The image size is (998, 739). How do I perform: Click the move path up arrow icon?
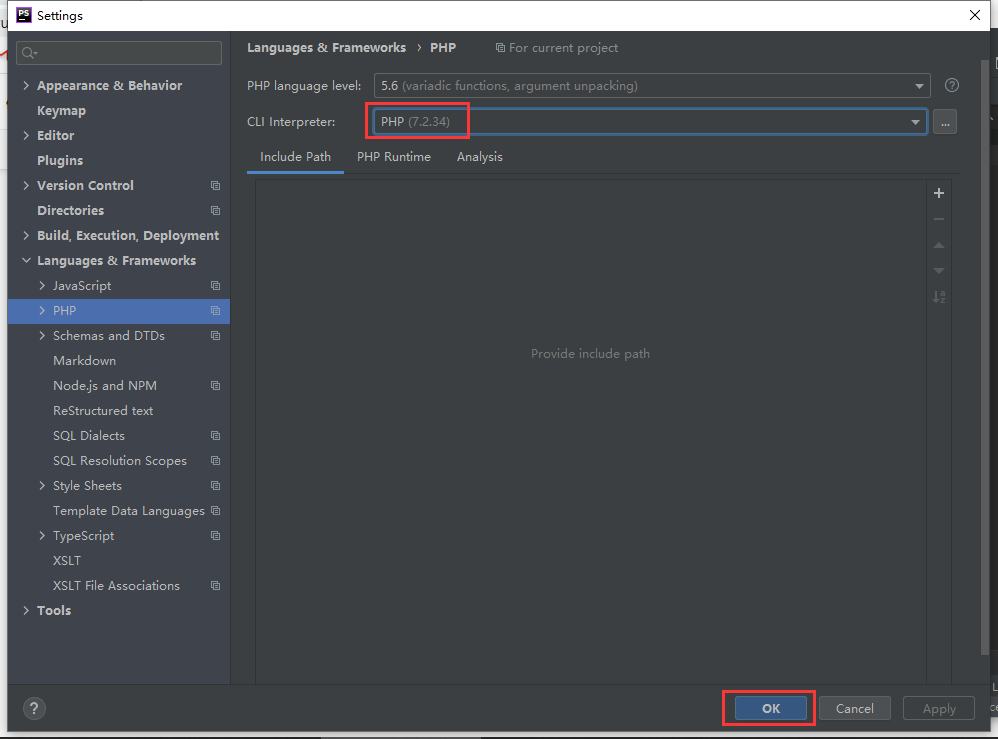pyautogui.click(x=939, y=245)
